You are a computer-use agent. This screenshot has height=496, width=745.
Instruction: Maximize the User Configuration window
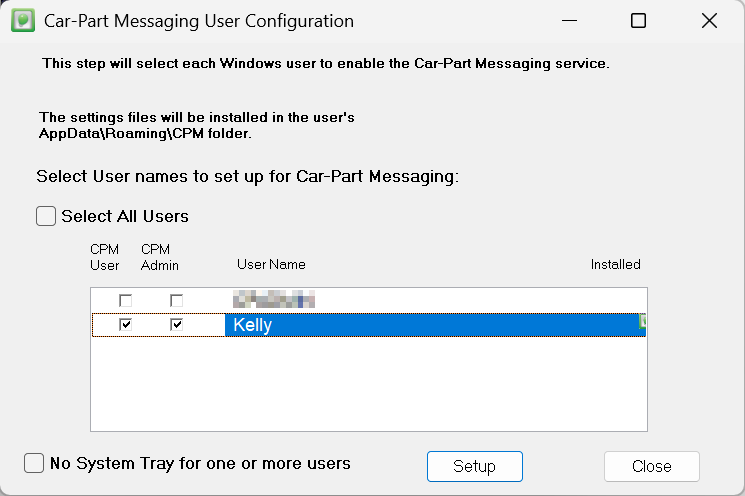638,21
